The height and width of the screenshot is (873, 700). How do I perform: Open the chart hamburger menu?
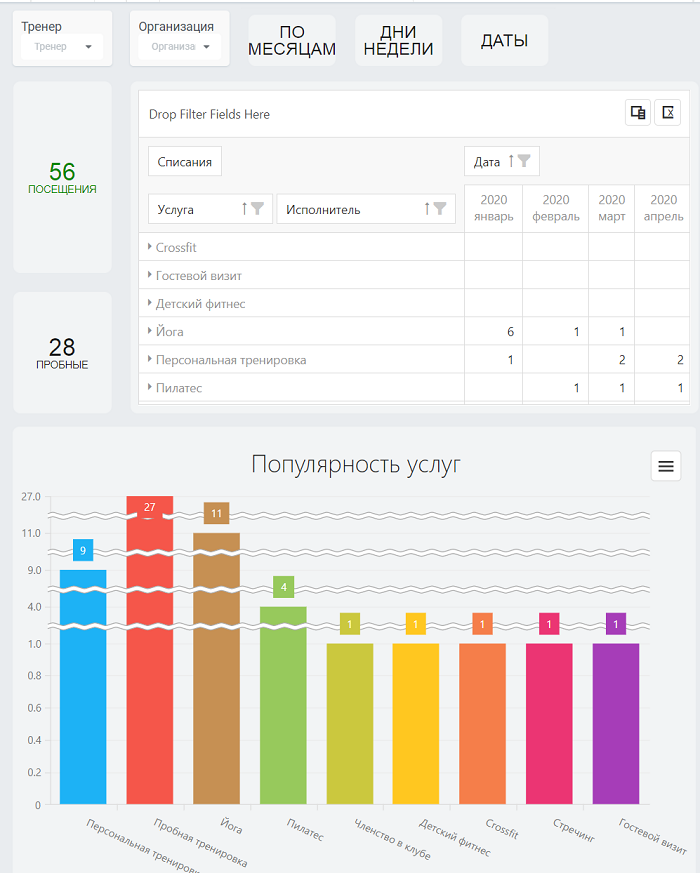666,466
